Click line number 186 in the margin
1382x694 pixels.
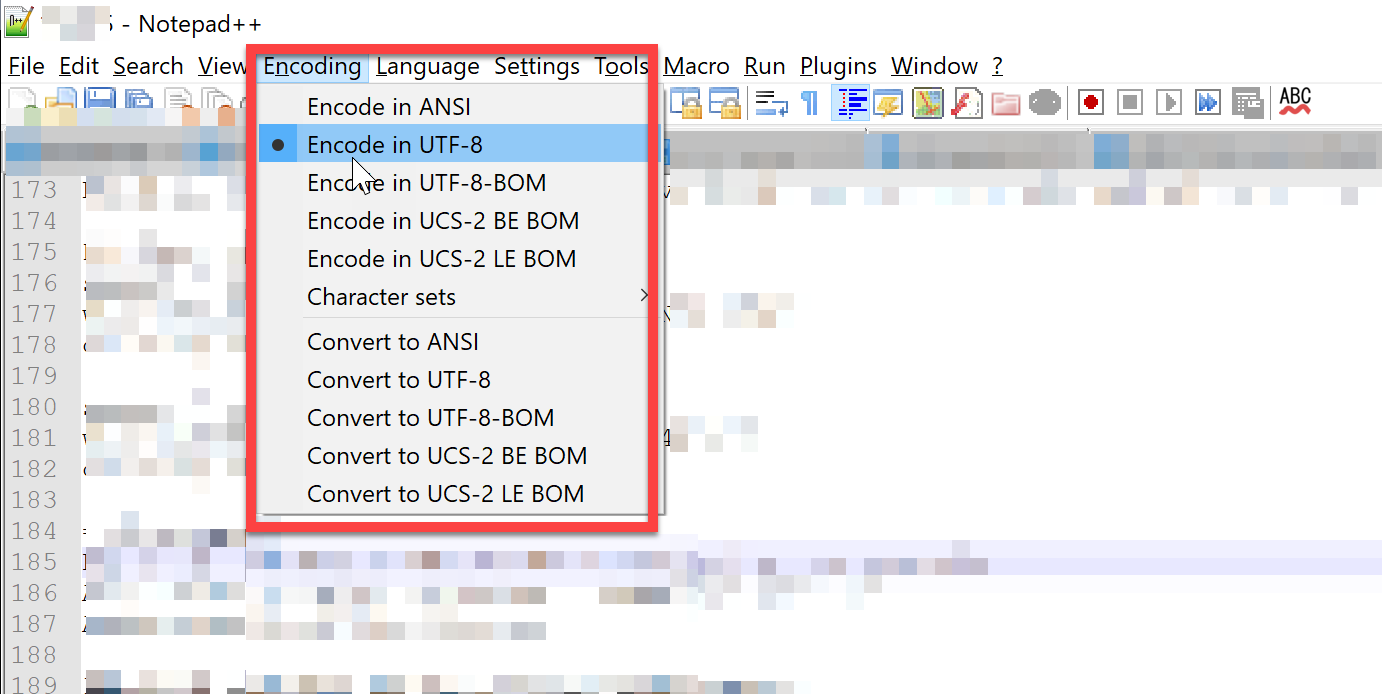click(35, 593)
